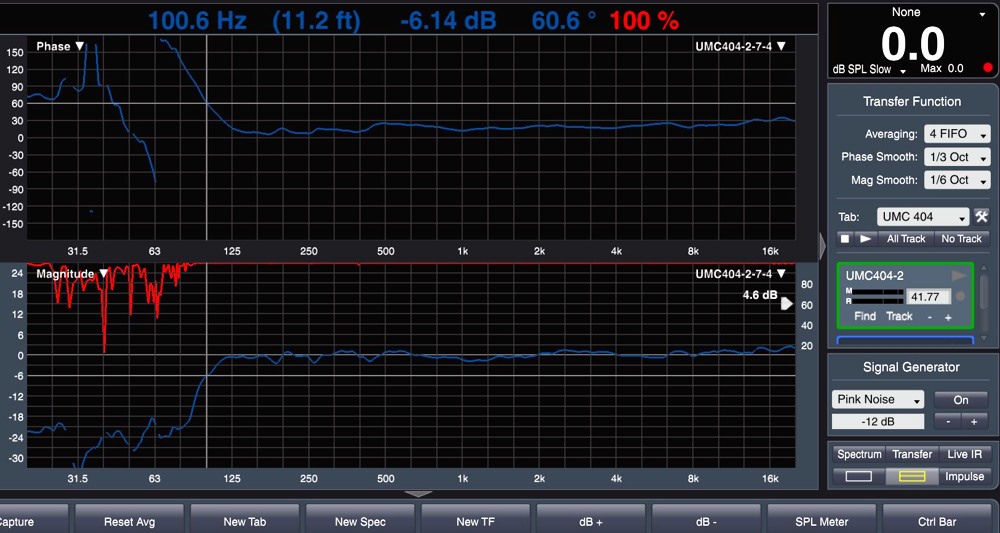Click the red SPL meter logging dot
The width and height of the screenshot is (1000, 533).
click(x=988, y=68)
